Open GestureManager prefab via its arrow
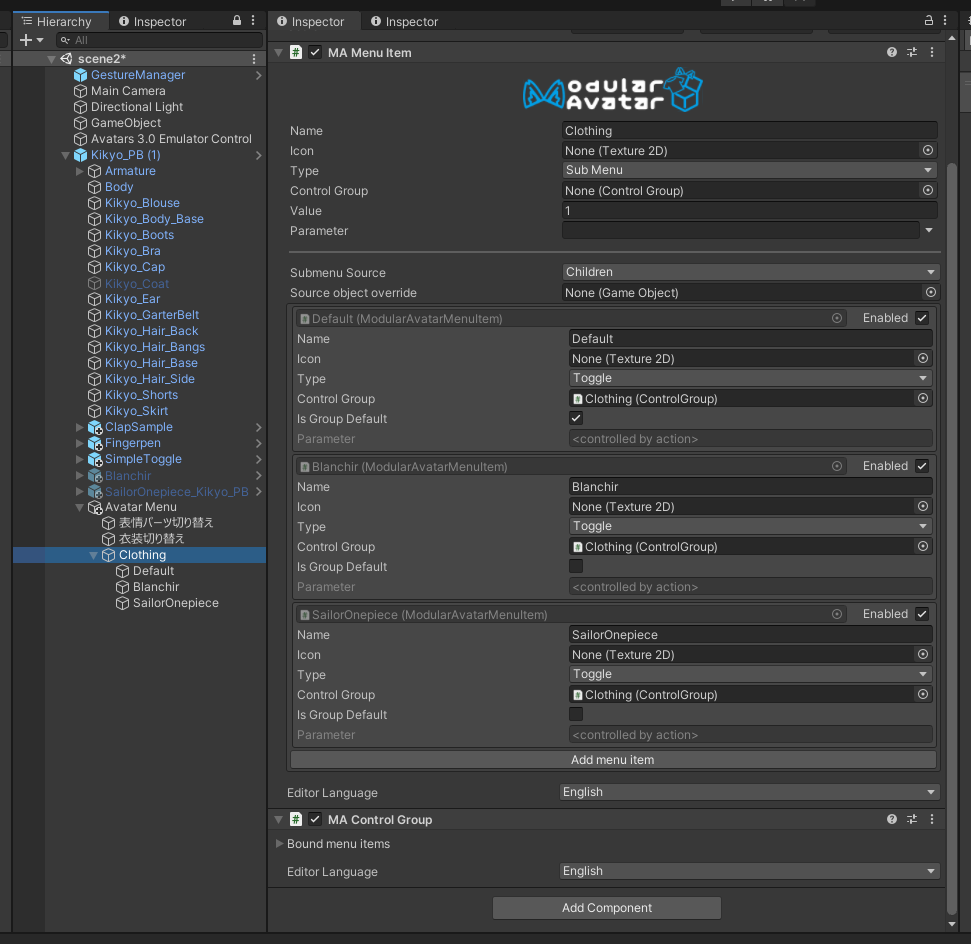 (x=259, y=76)
